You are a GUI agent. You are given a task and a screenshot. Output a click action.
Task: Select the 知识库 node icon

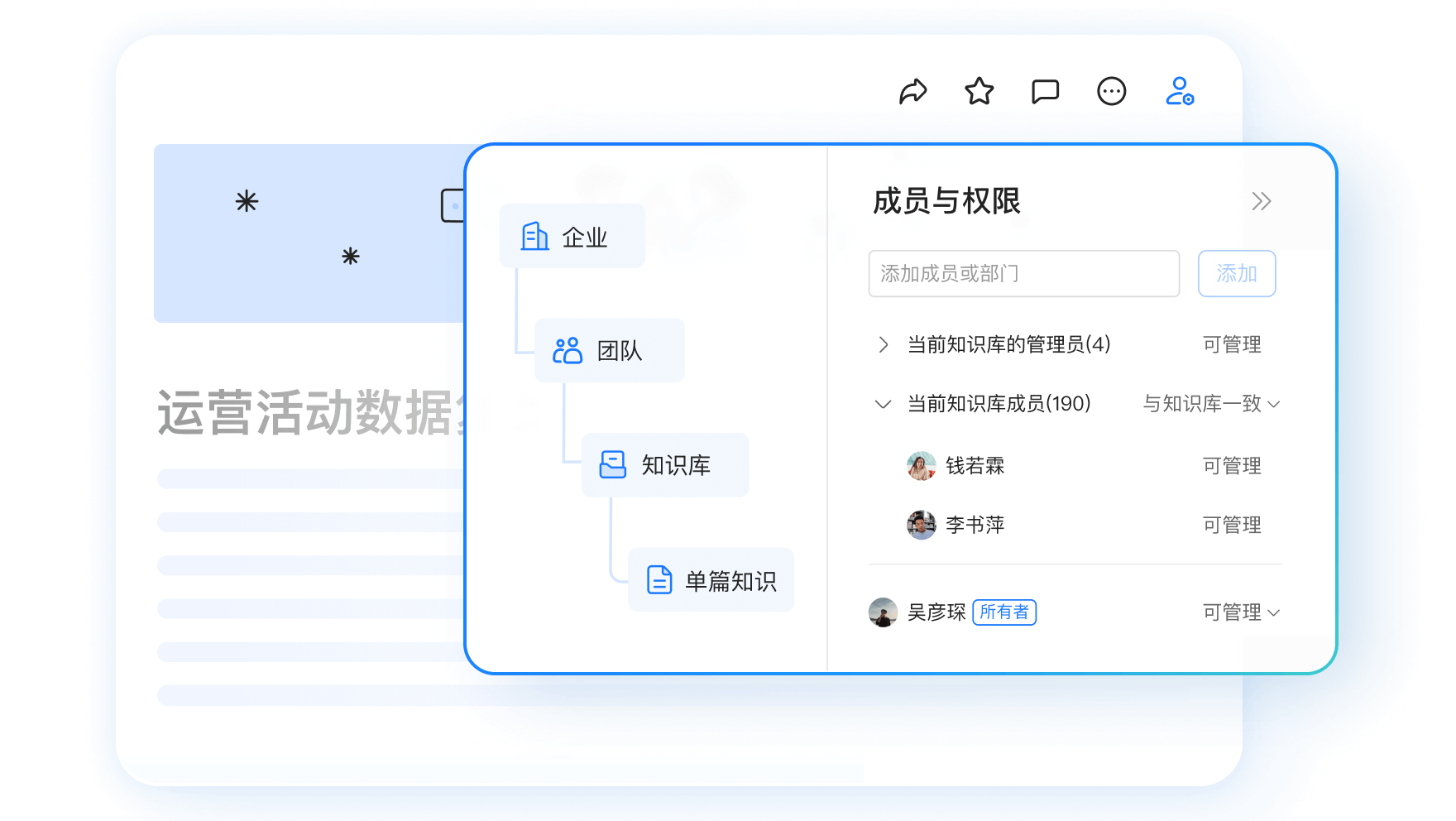pos(612,464)
